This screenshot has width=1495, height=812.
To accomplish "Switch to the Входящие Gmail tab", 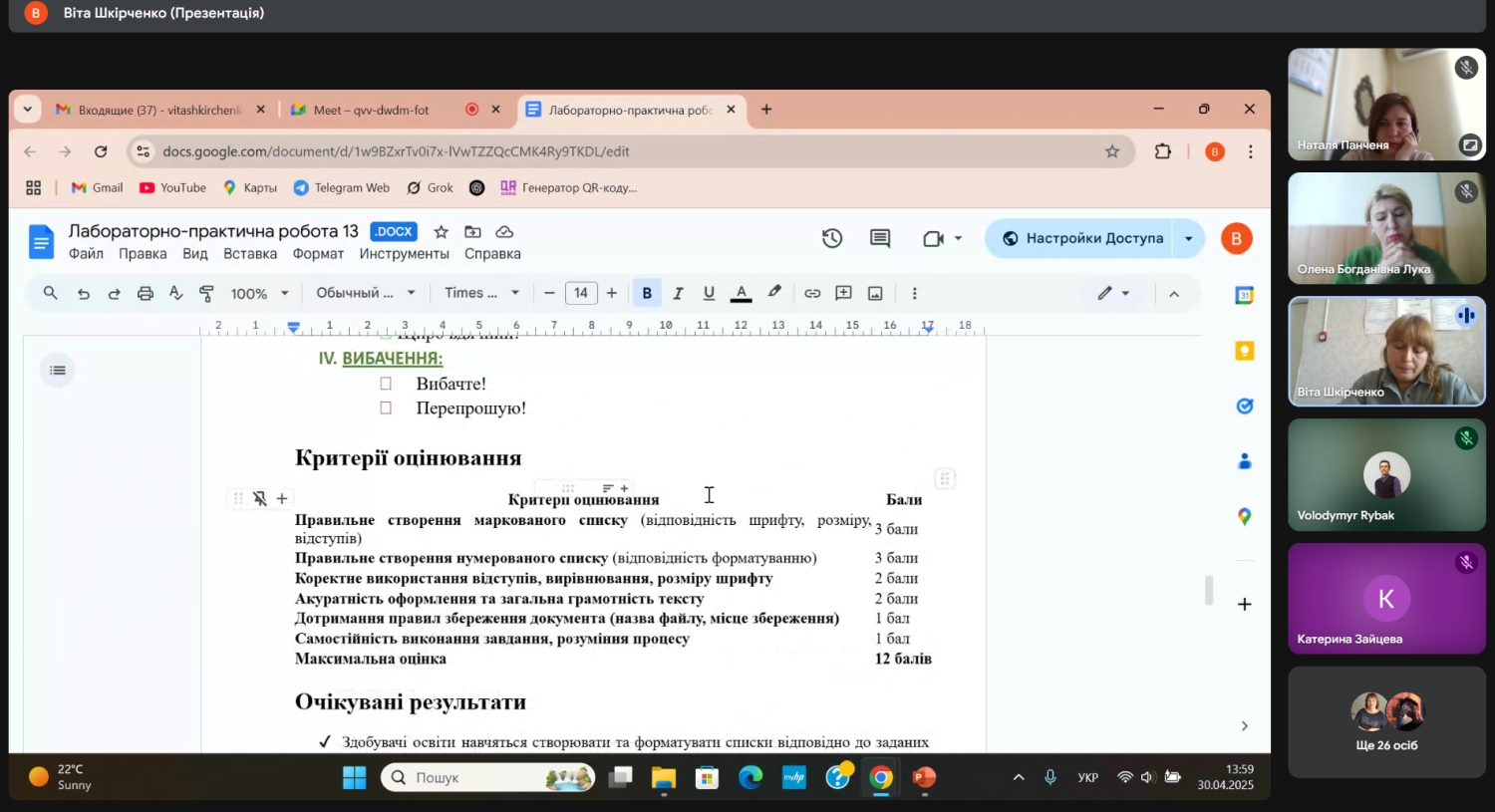I will (159, 110).
